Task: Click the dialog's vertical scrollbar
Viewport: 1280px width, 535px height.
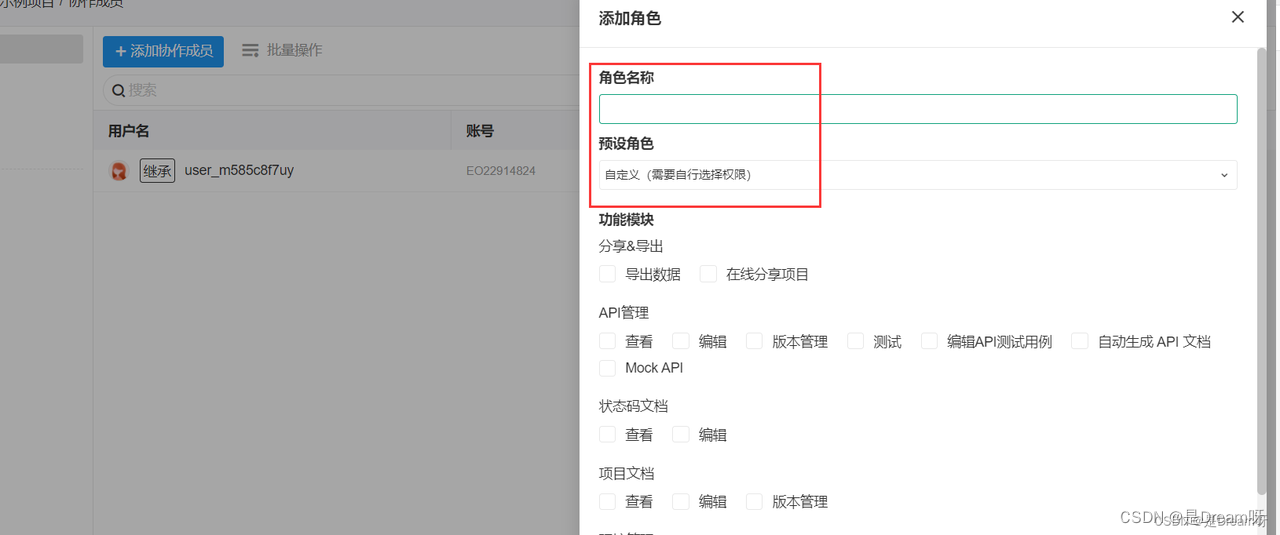Action: pos(1262,270)
